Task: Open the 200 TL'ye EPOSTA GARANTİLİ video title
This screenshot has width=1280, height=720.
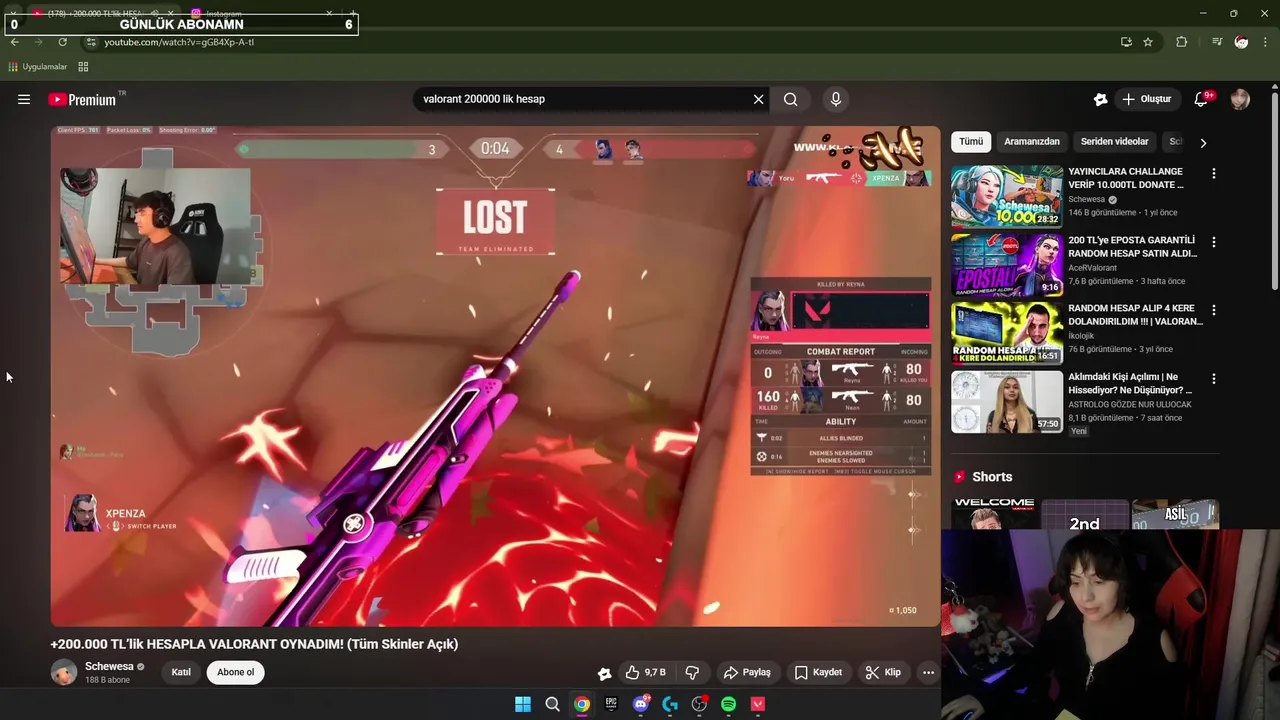Action: point(1132,247)
